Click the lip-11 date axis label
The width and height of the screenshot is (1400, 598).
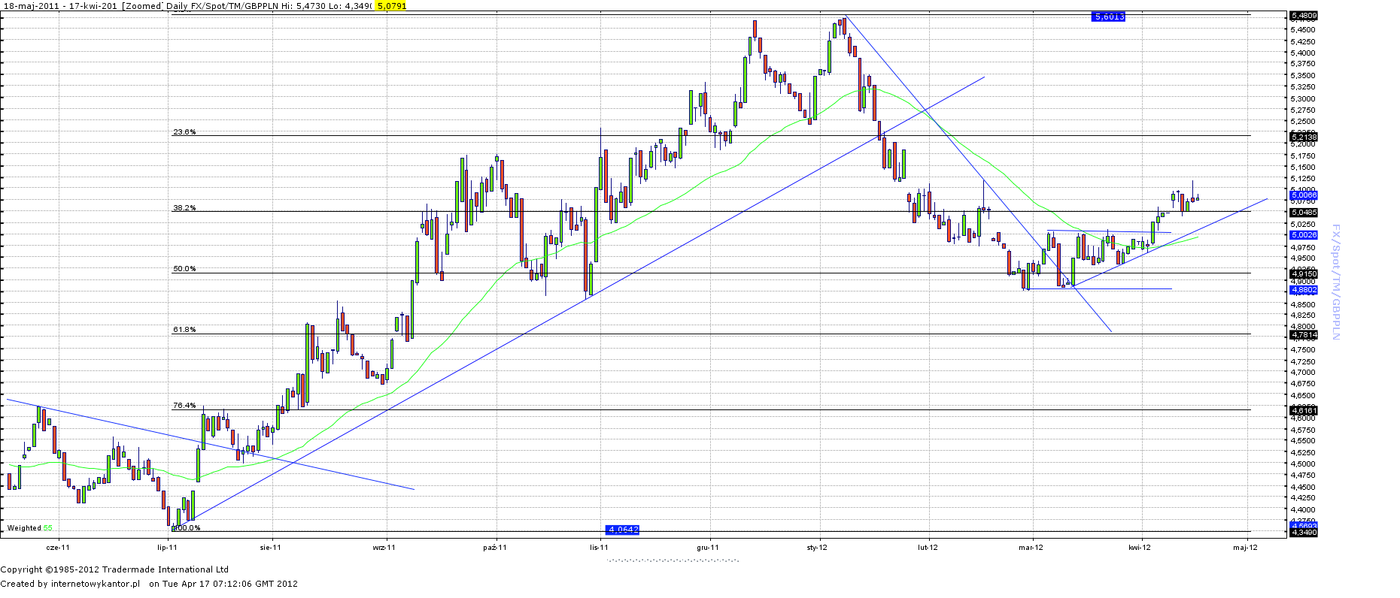tap(167, 548)
